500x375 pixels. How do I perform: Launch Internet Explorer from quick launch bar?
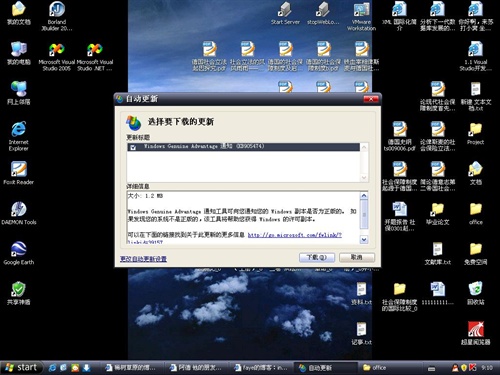click(52, 368)
